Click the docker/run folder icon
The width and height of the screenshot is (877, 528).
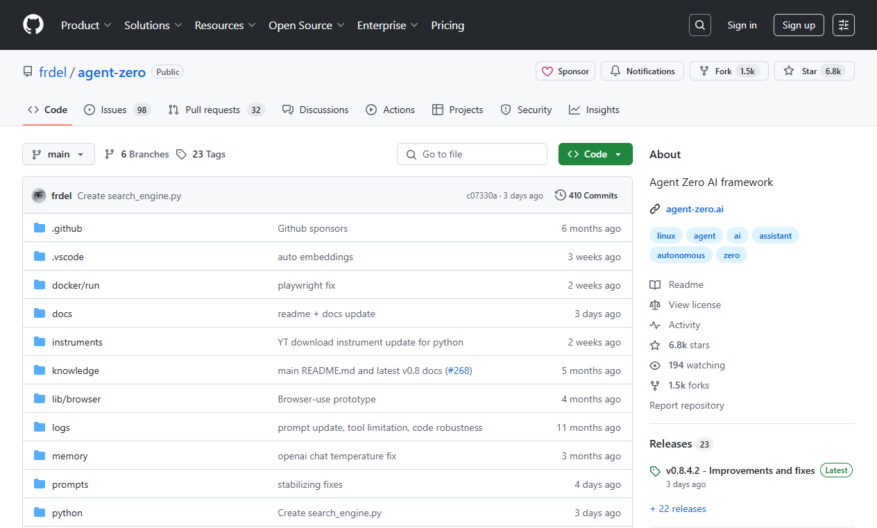[x=39, y=285]
